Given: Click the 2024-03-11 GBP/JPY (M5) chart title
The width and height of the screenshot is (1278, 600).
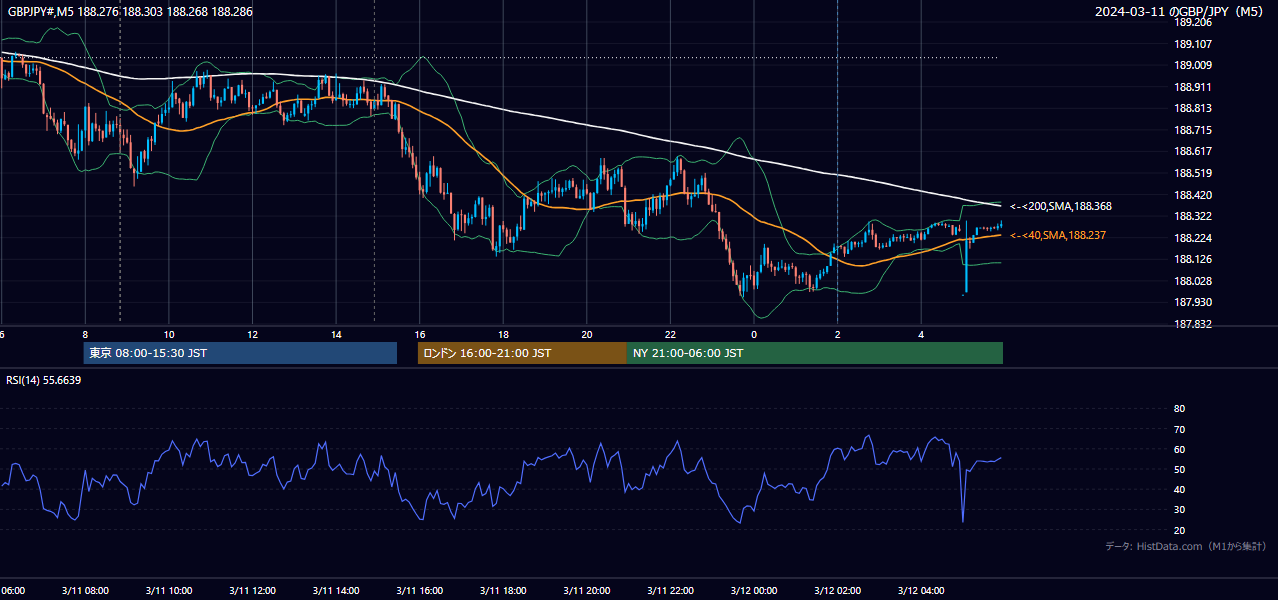Looking at the screenshot, I should click(1180, 12).
